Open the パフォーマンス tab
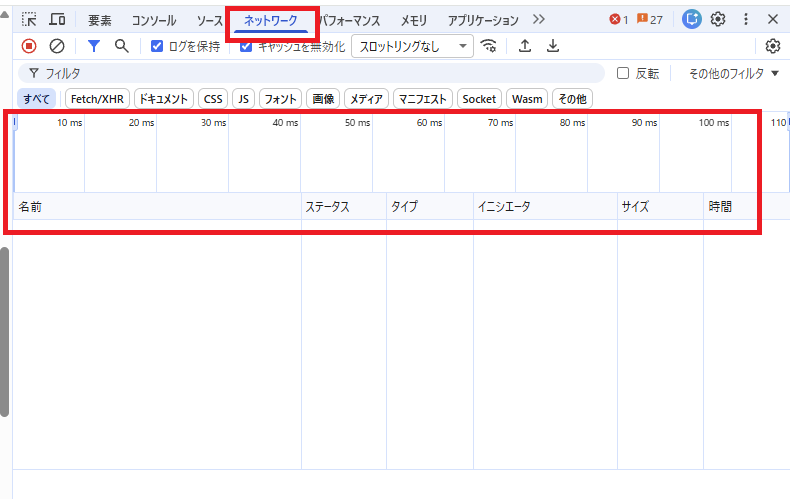Viewport: 790px width, 499px height. click(x=350, y=20)
